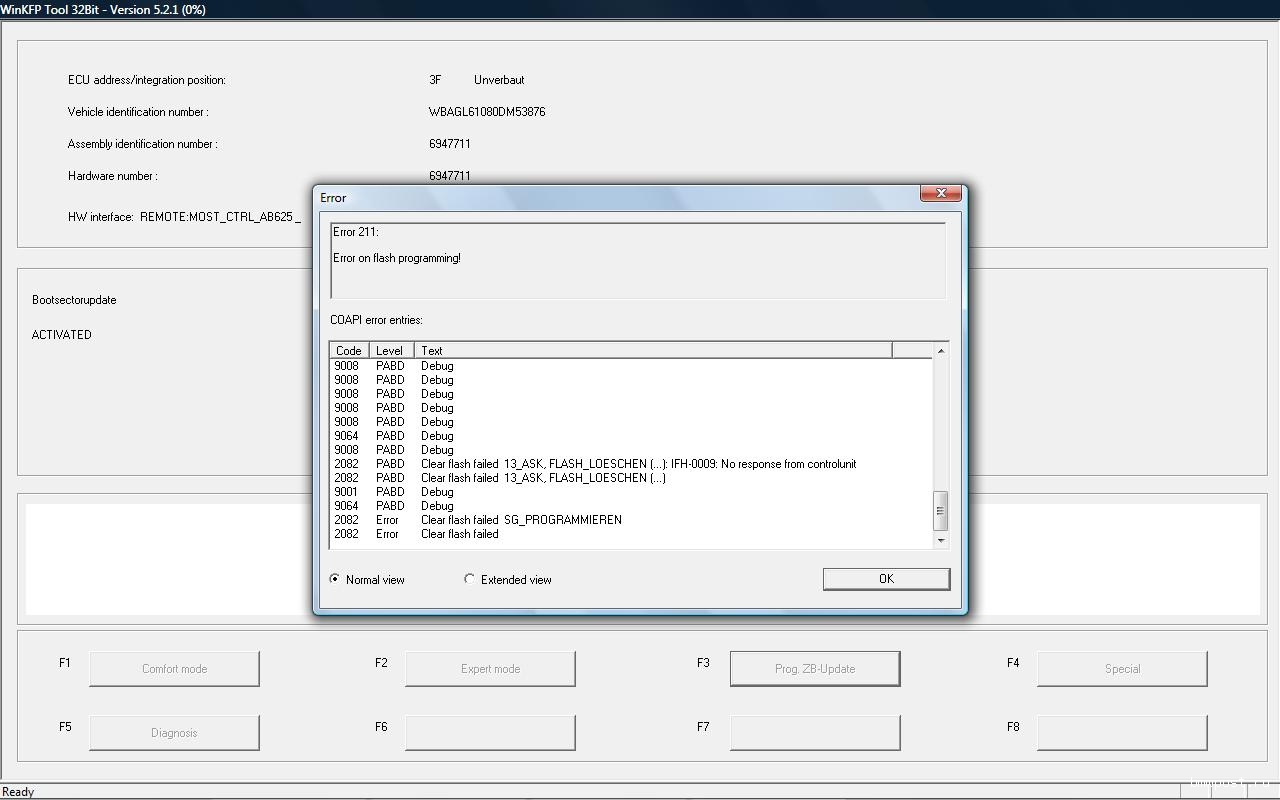The width and height of the screenshot is (1280, 800).
Task: Open the Special function button
Action: [x=1122, y=669]
